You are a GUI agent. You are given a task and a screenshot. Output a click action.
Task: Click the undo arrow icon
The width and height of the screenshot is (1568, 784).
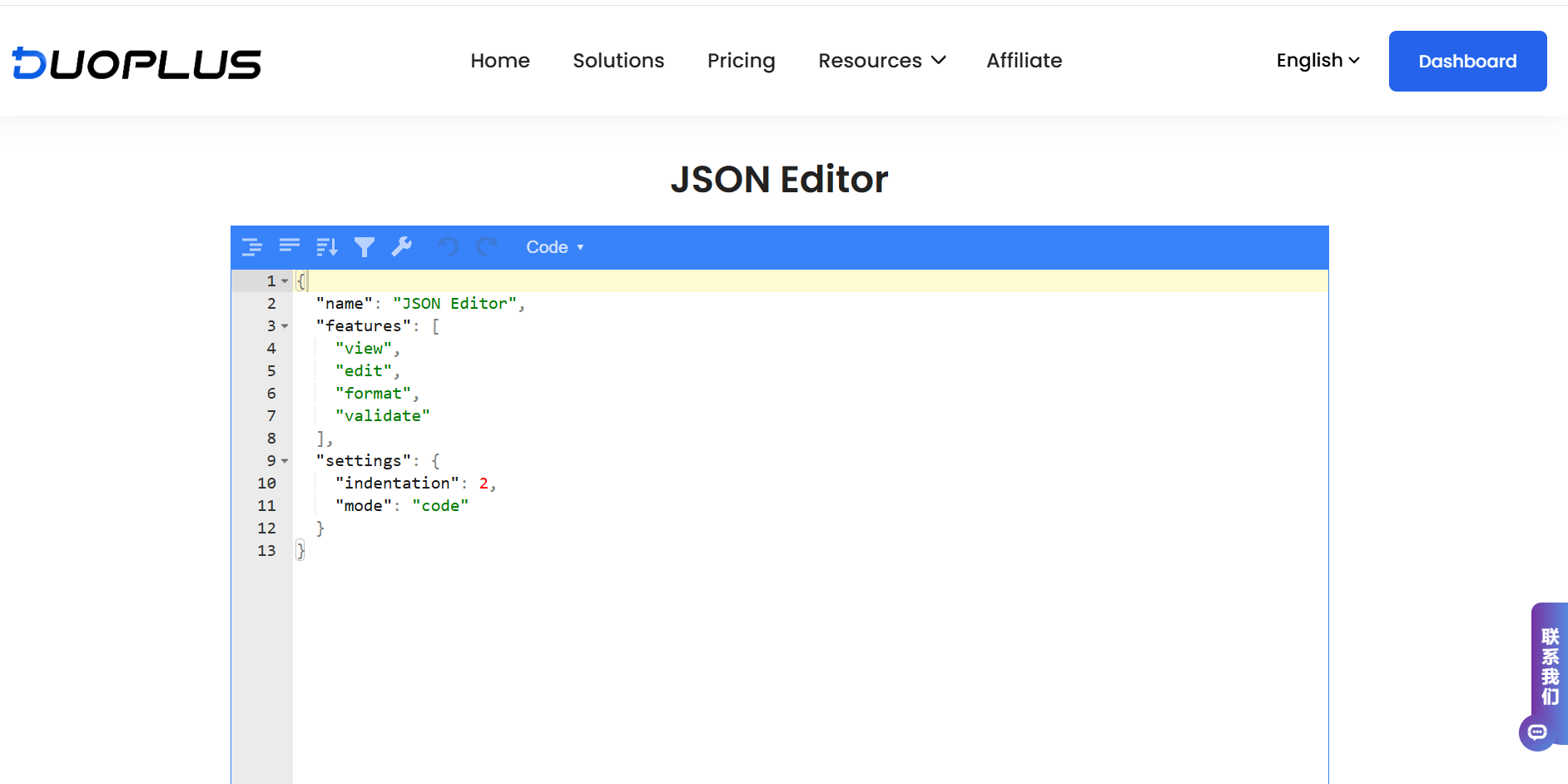449,247
